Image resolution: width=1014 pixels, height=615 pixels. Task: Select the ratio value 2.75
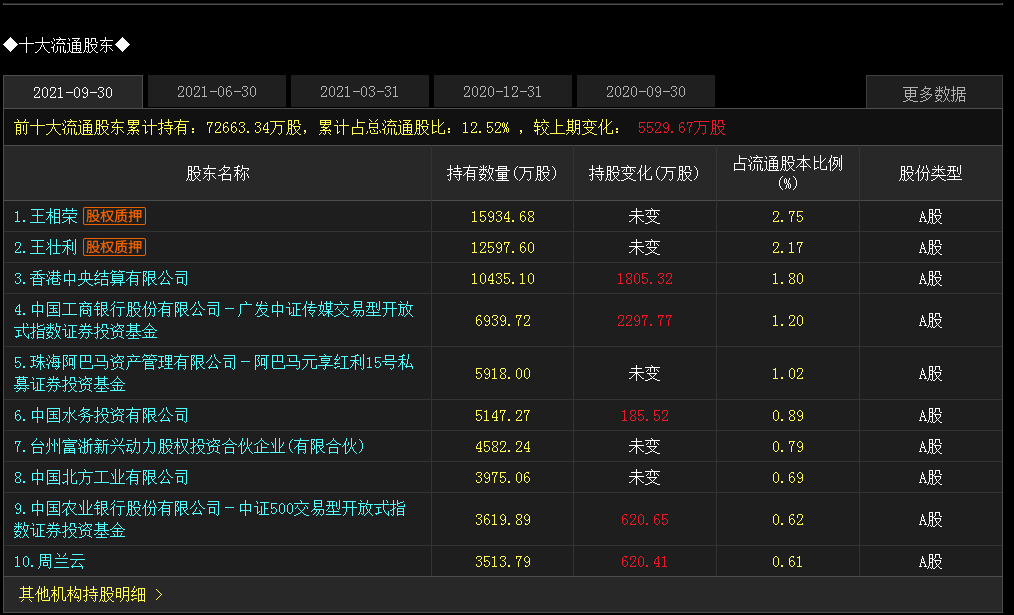pos(788,217)
